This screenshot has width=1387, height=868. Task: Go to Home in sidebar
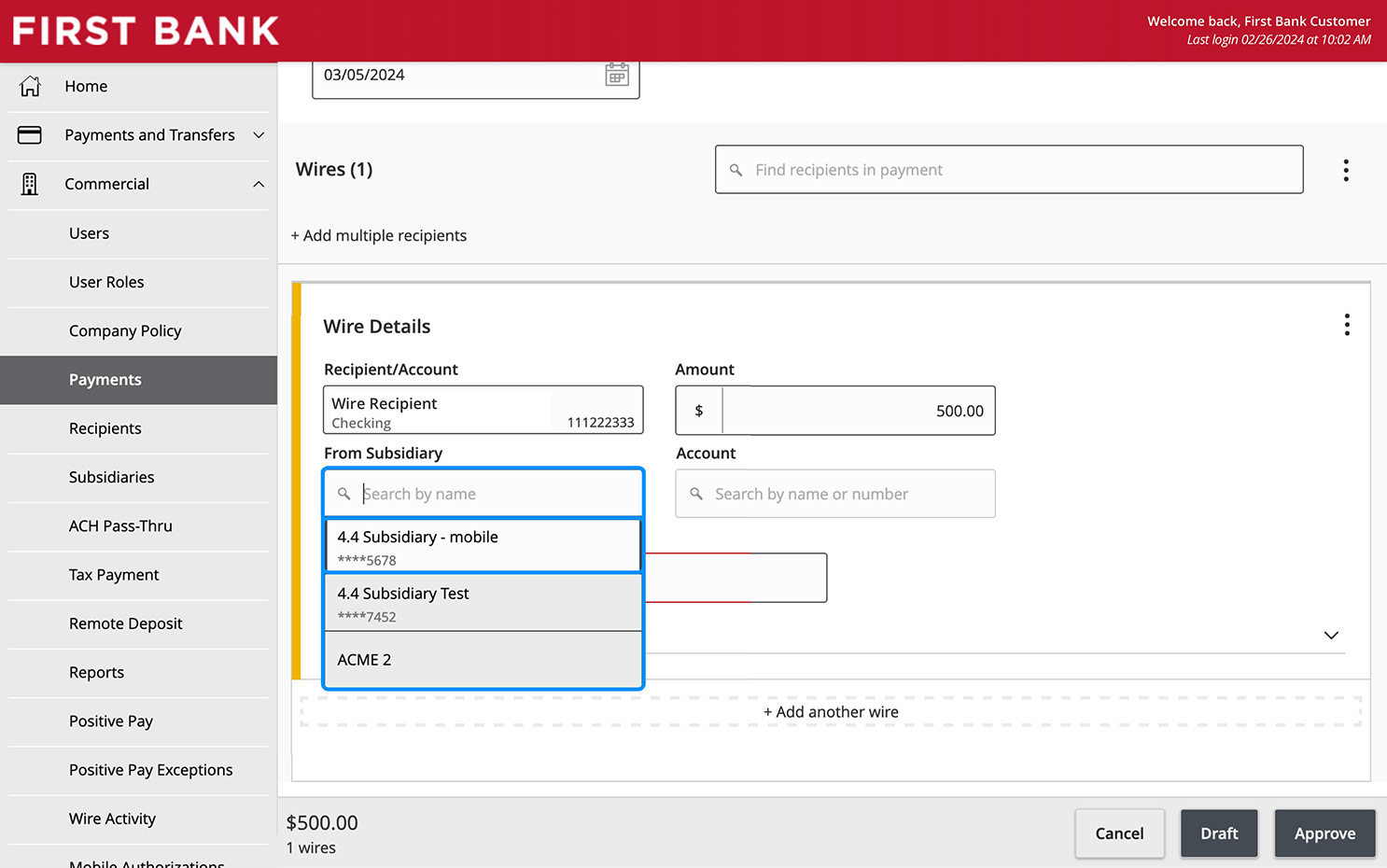coord(139,86)
